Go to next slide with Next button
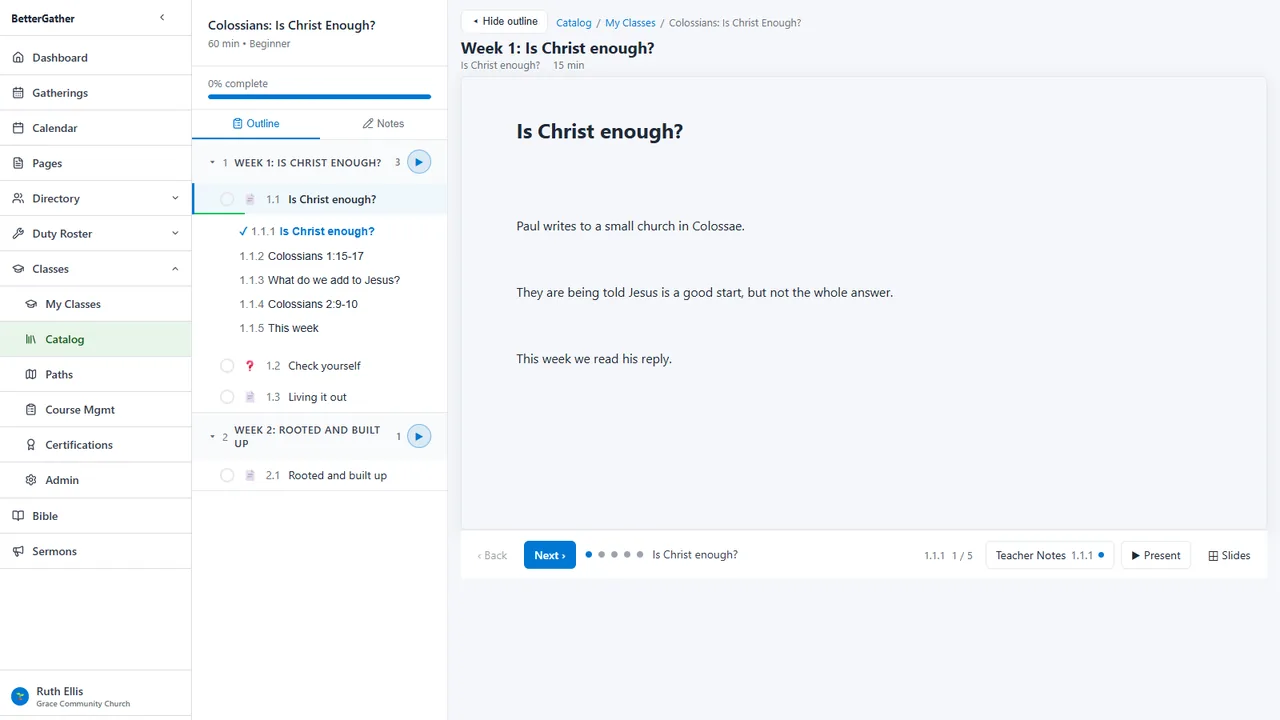Viewport: 1280px width, 720px height. (x=550, y=555)
